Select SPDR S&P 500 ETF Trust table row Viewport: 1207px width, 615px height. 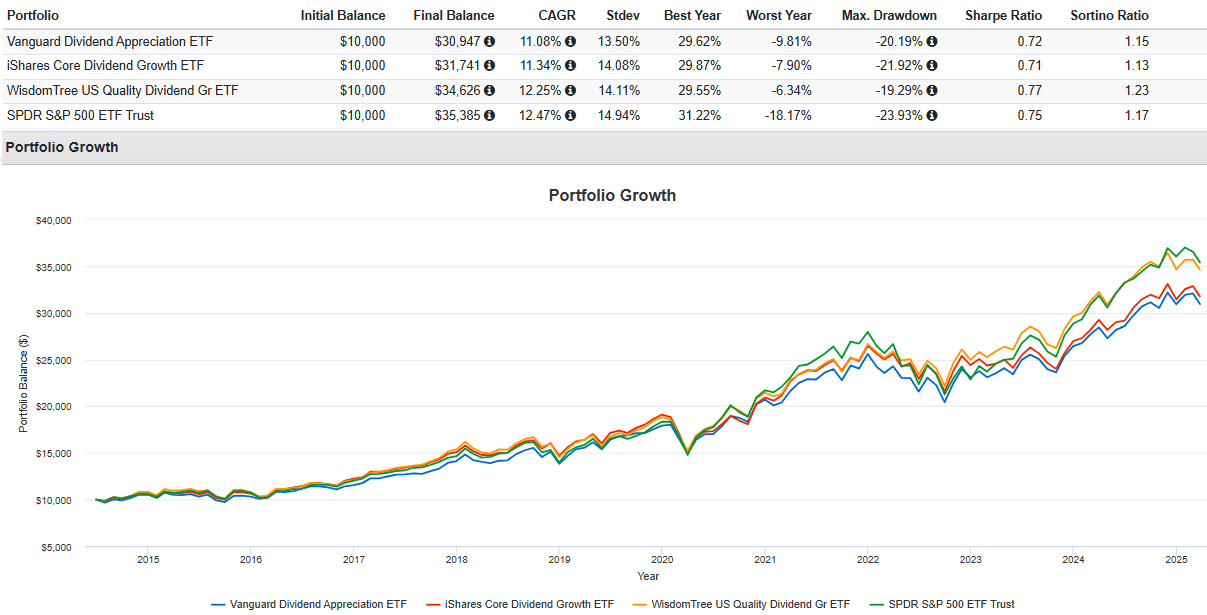pos(80,116)
